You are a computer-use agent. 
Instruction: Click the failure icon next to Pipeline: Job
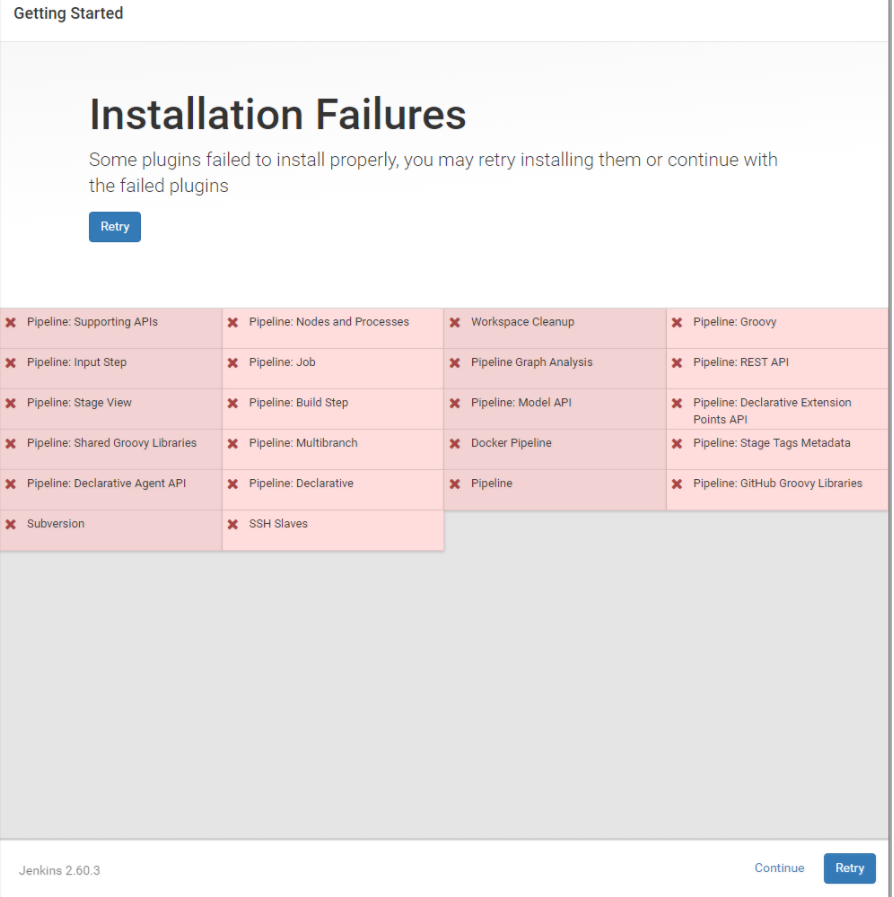tap(232, 362)
